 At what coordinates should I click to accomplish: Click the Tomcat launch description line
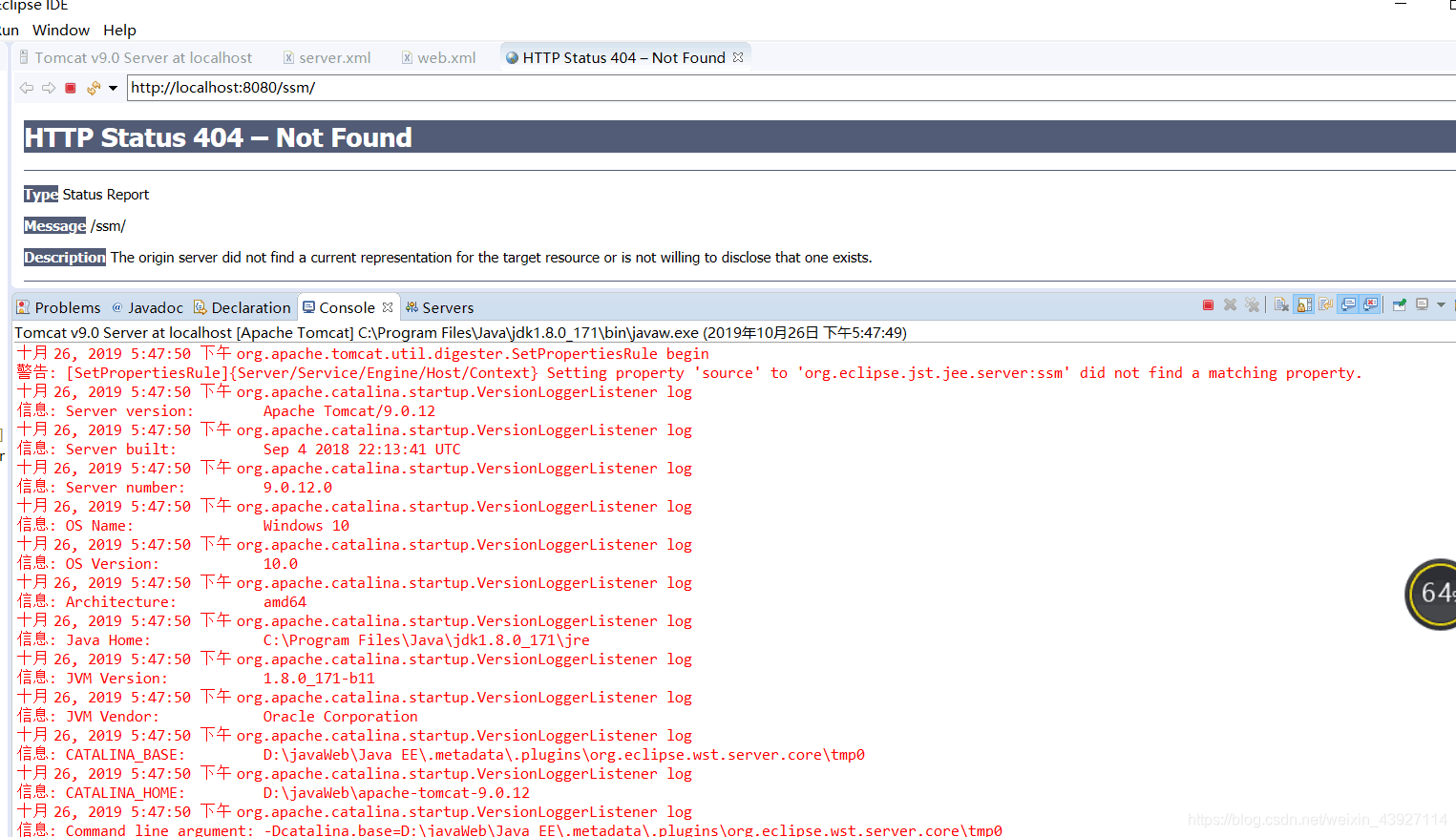coord(460,333)
